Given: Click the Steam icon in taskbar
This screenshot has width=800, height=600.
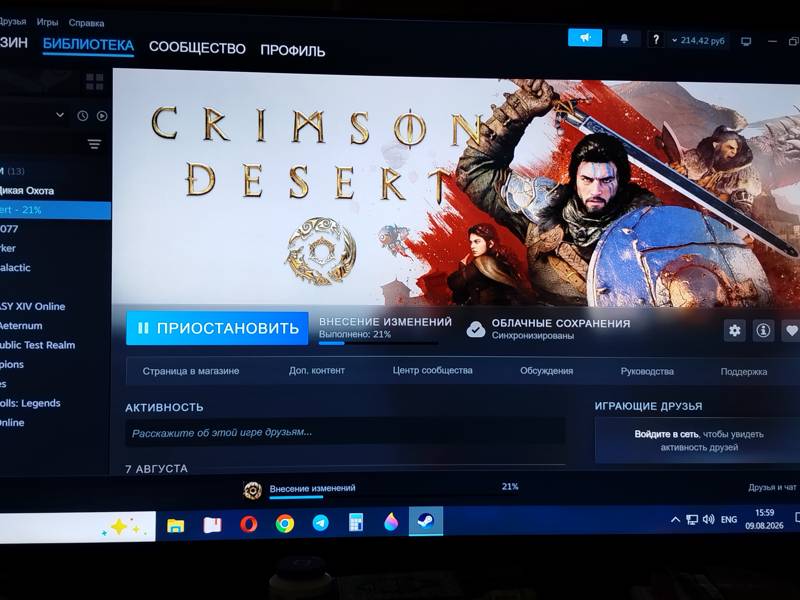Looking at the screenshot, I should [x=426, y=521].
